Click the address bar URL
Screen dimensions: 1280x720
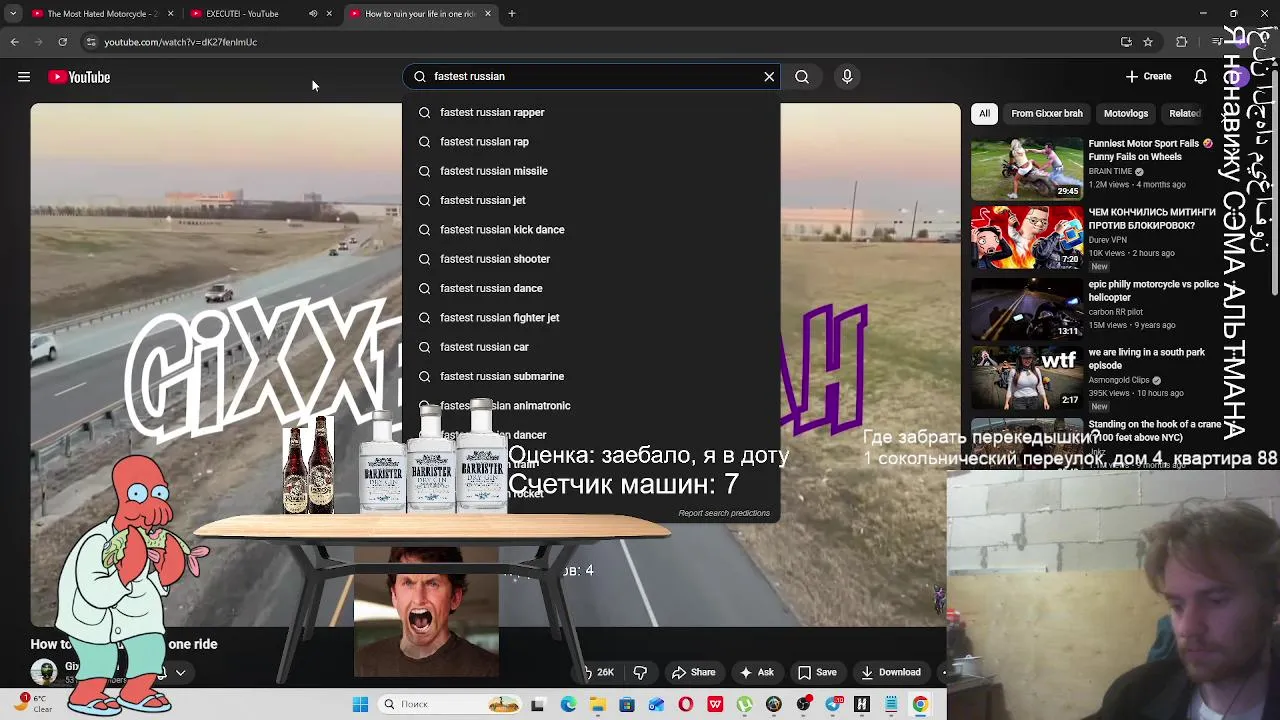181,42
